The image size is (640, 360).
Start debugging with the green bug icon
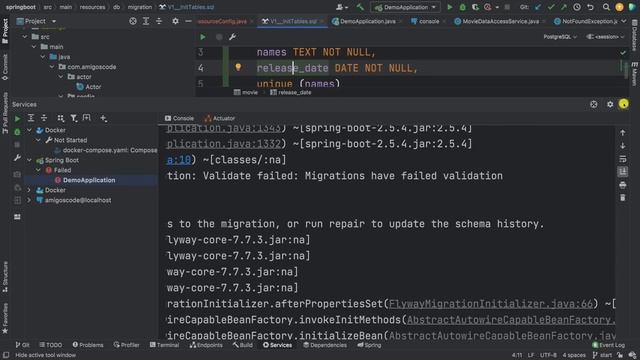(x=462, y=7)
